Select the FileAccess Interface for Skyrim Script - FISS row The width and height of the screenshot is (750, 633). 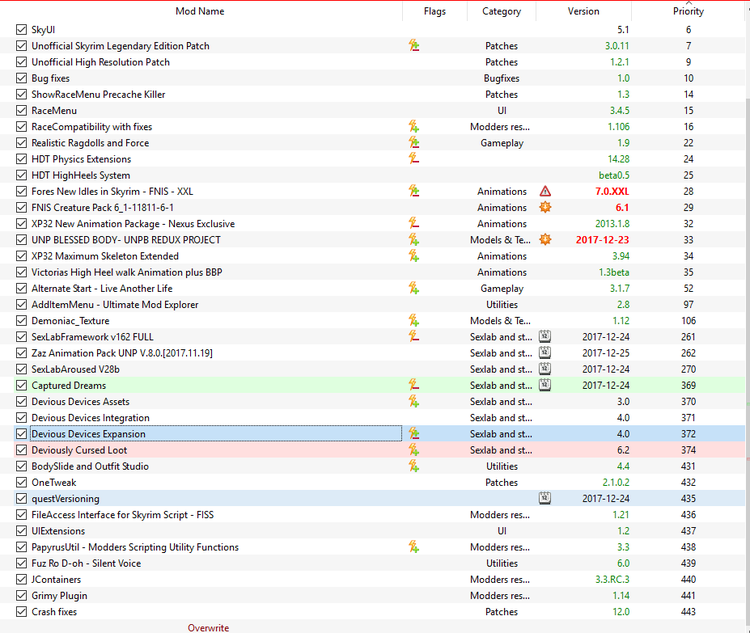373,515
